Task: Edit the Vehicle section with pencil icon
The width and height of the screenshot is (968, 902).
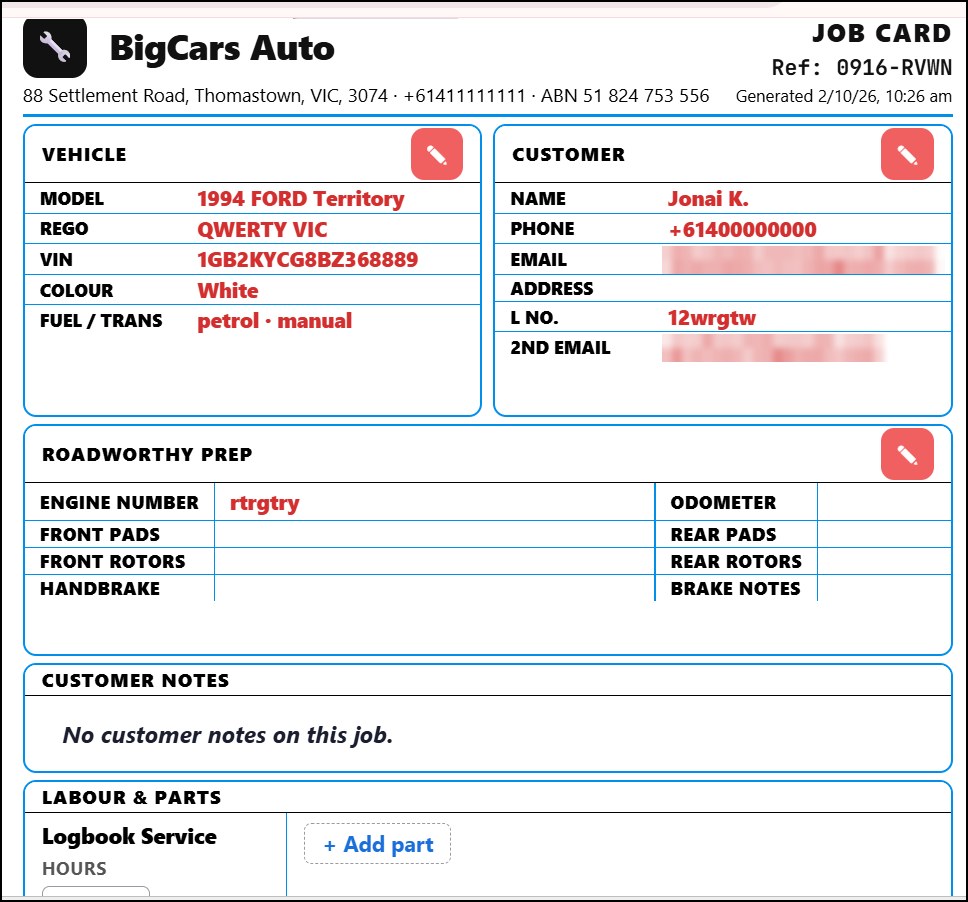Action: coord(436,154)
